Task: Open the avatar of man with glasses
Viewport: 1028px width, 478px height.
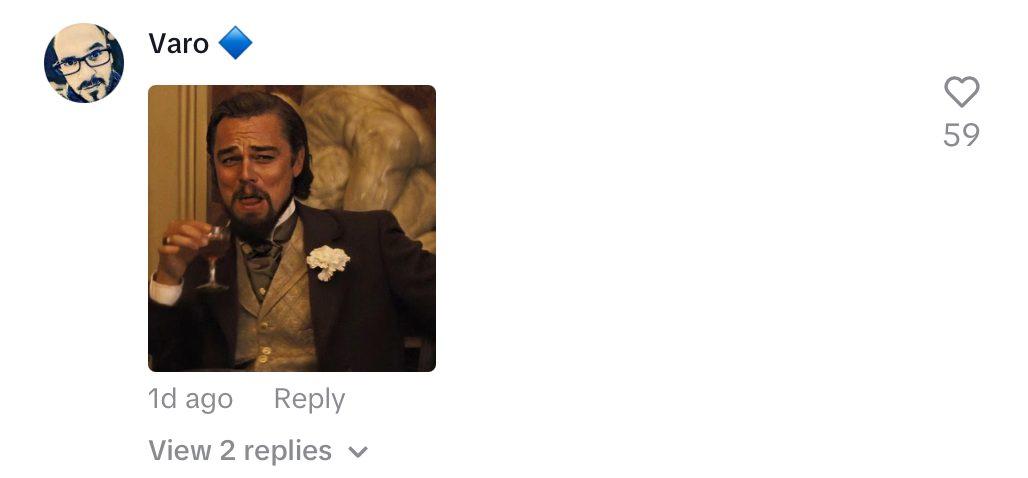Action: point(84,63)
